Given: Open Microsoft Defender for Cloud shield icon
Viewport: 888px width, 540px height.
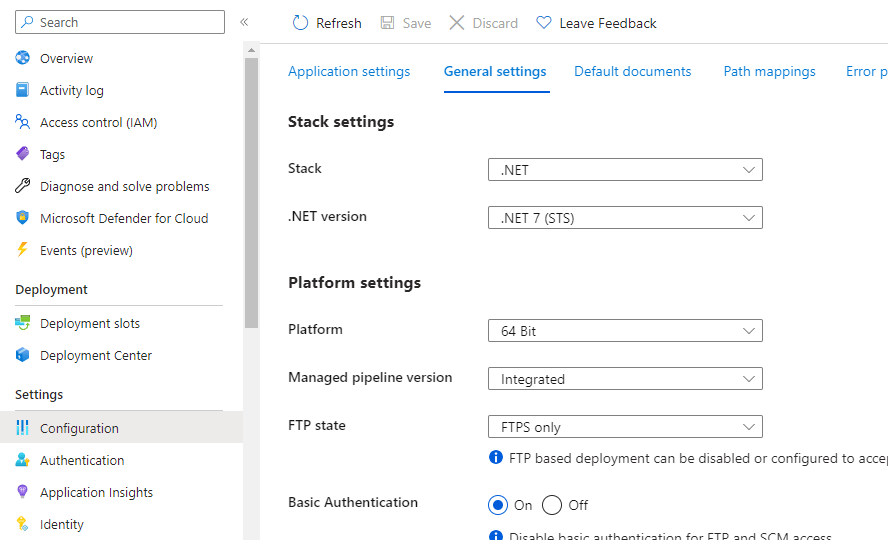Looking at the screenshot, I should click(23, 218).
